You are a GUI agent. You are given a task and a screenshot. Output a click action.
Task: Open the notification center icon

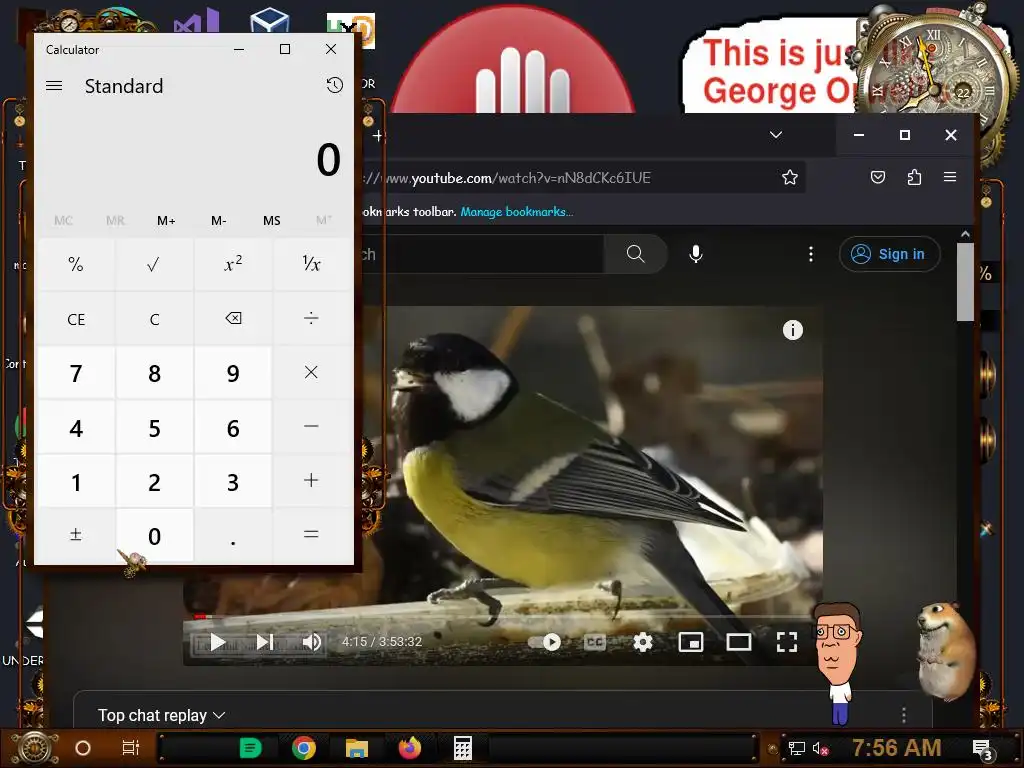point(982,749)
